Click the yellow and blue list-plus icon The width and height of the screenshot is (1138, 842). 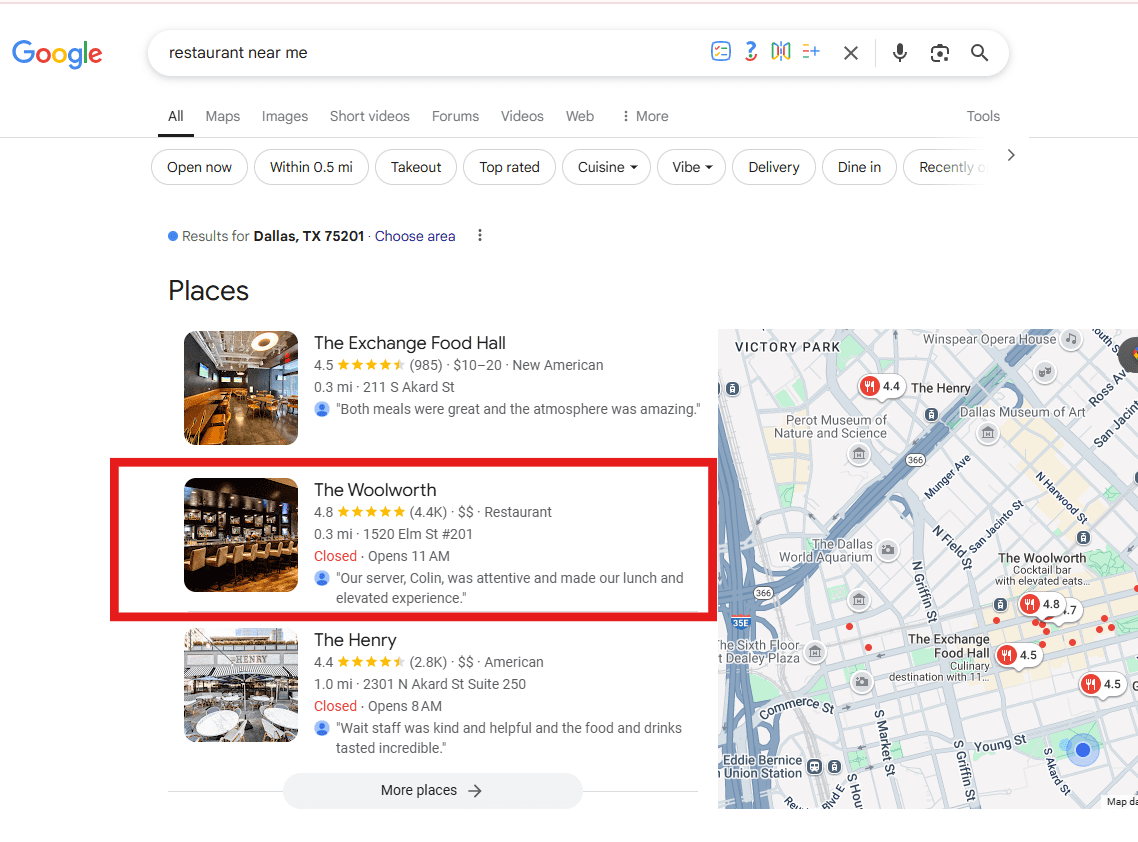point(811,52)
